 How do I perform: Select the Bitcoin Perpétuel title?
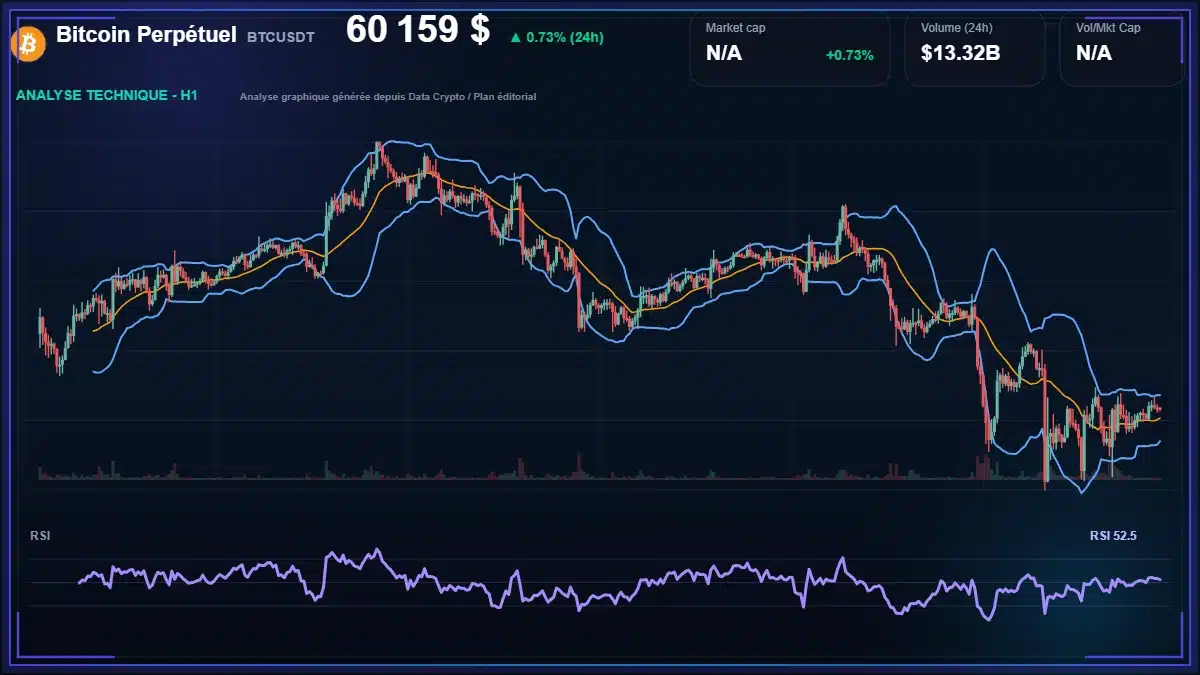[147, 35]
